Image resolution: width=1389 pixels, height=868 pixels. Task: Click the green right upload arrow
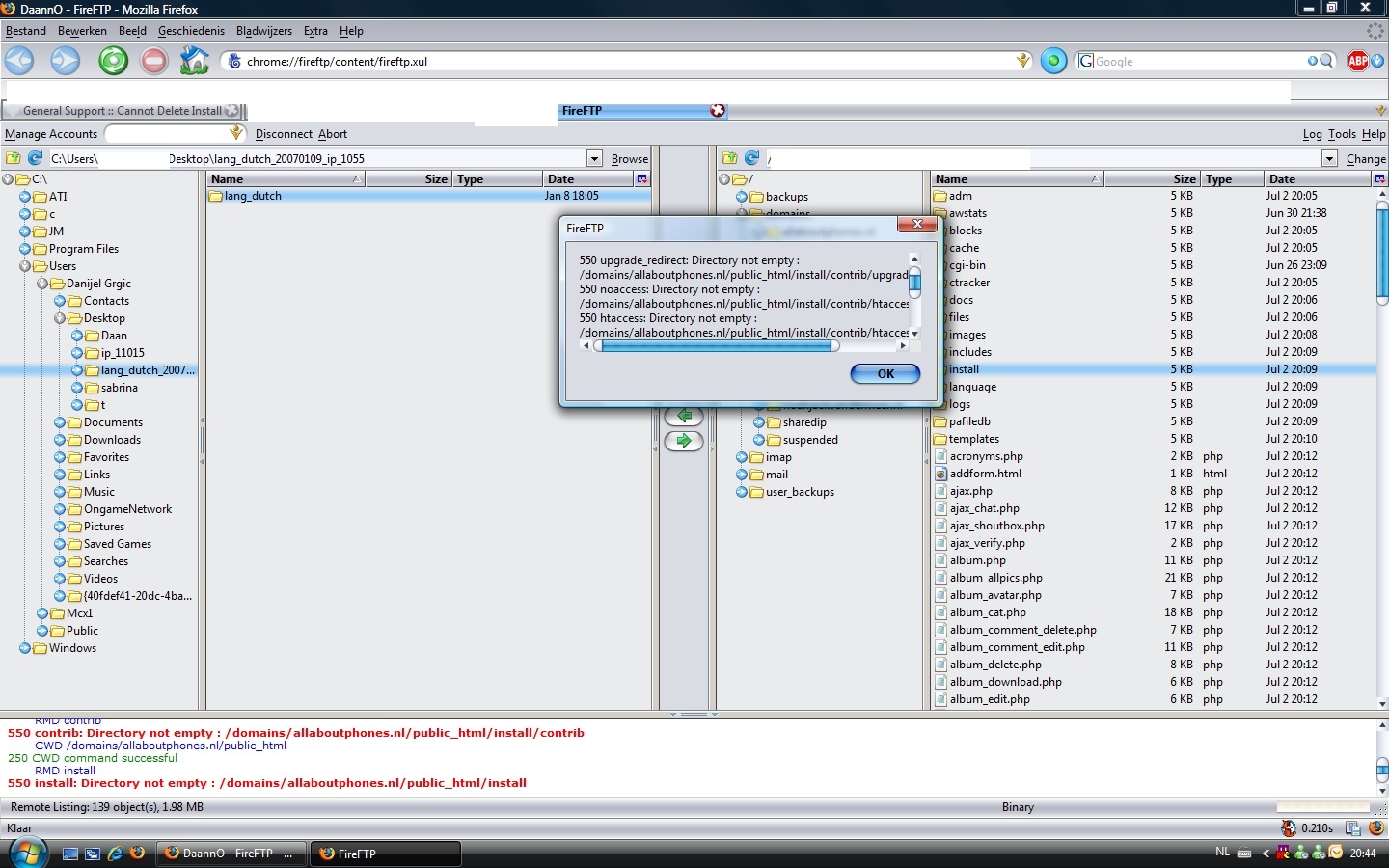[x=684, y=441]
